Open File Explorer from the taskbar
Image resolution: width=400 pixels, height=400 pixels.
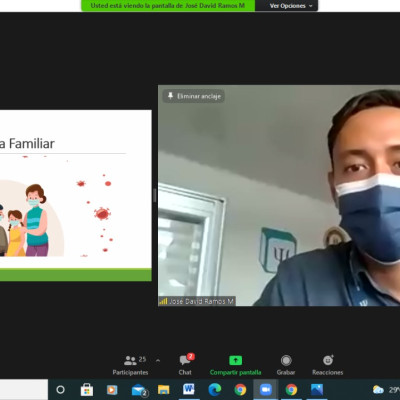tap(163, 389)
